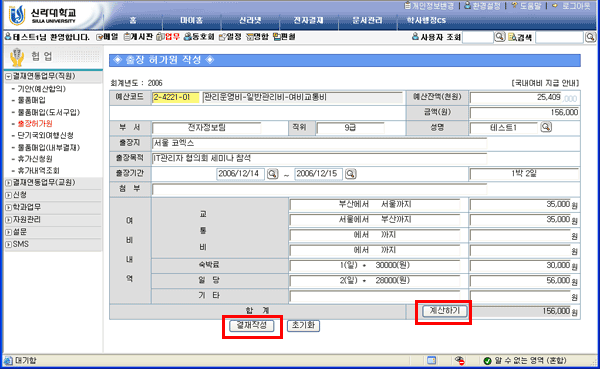Click the 숙박료 amount field showing 30,000
600x369 pixels.
point(520,266)
